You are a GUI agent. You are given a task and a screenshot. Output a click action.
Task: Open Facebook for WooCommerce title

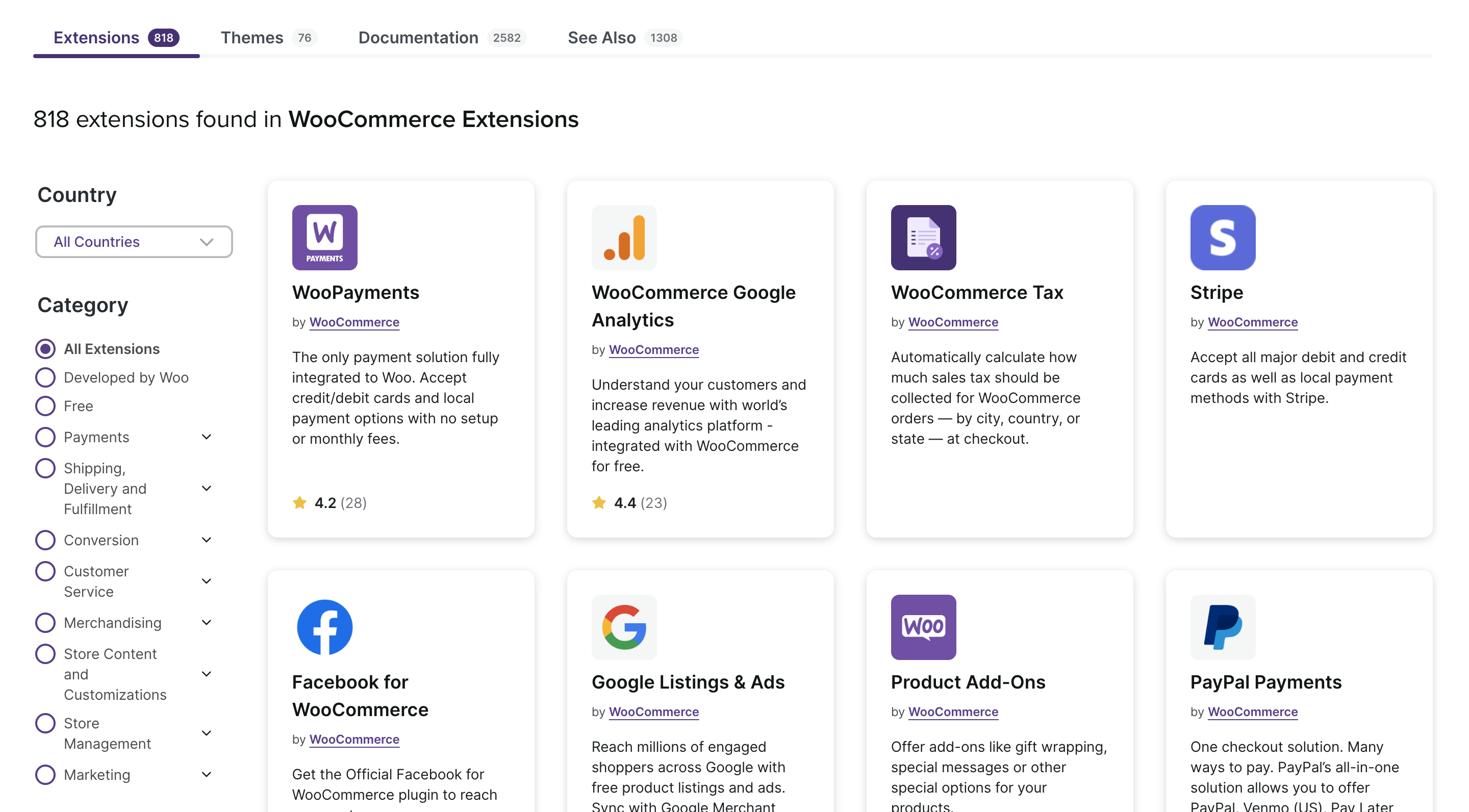click(360, 696)
